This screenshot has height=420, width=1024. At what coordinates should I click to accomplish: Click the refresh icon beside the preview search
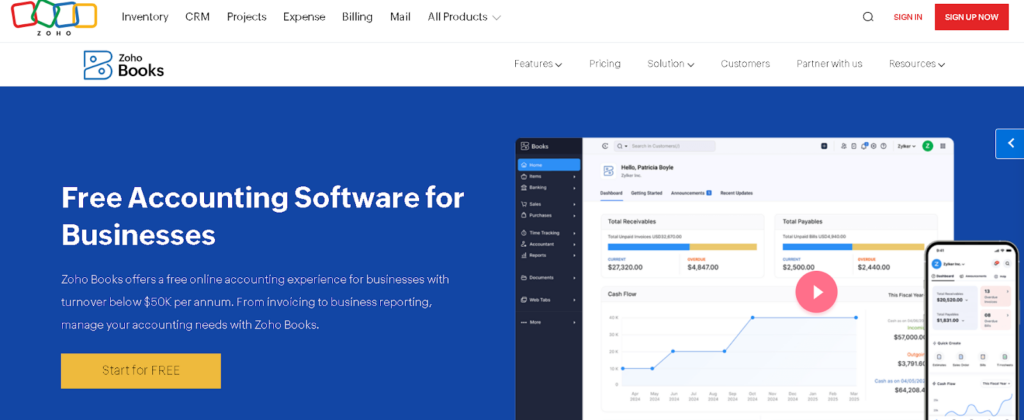pyautogui.click(x=605, y=146)
